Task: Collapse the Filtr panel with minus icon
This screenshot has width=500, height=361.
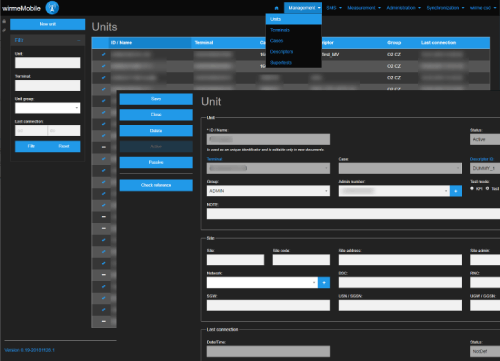Action: coord(79,40)
